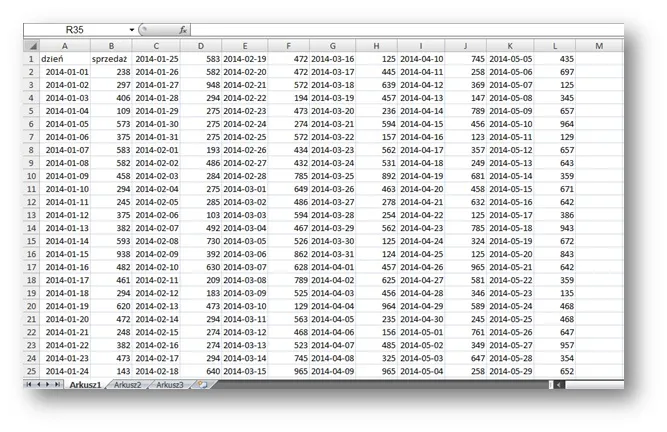This screenshot has height=432, width=667.
Task: Click cell with value 761
Action: (x=465, y=332)
